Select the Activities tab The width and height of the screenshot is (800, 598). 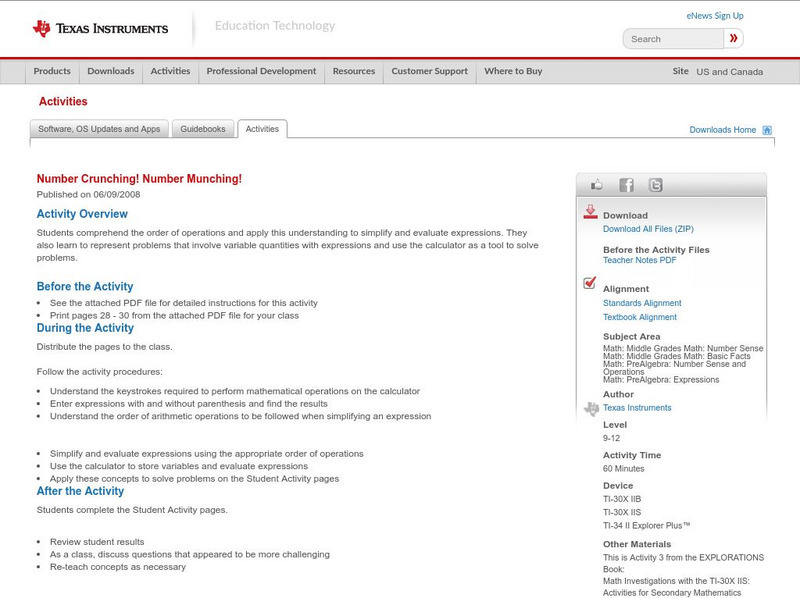[262, 129]
